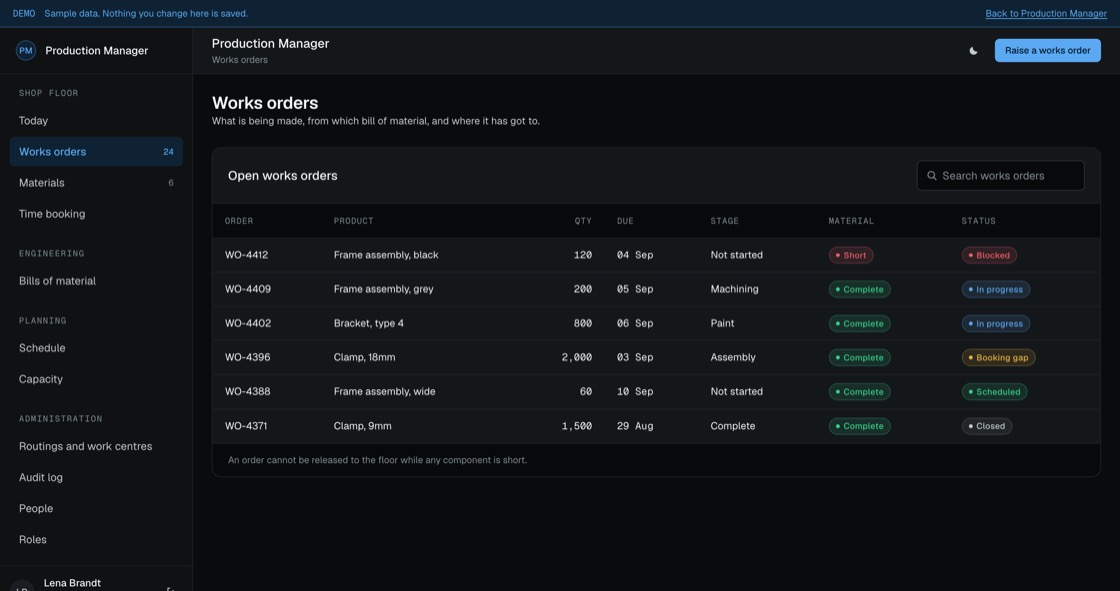Click the STATUS column header
This screenshot has width=1120, height=591.
pos(978,221)
